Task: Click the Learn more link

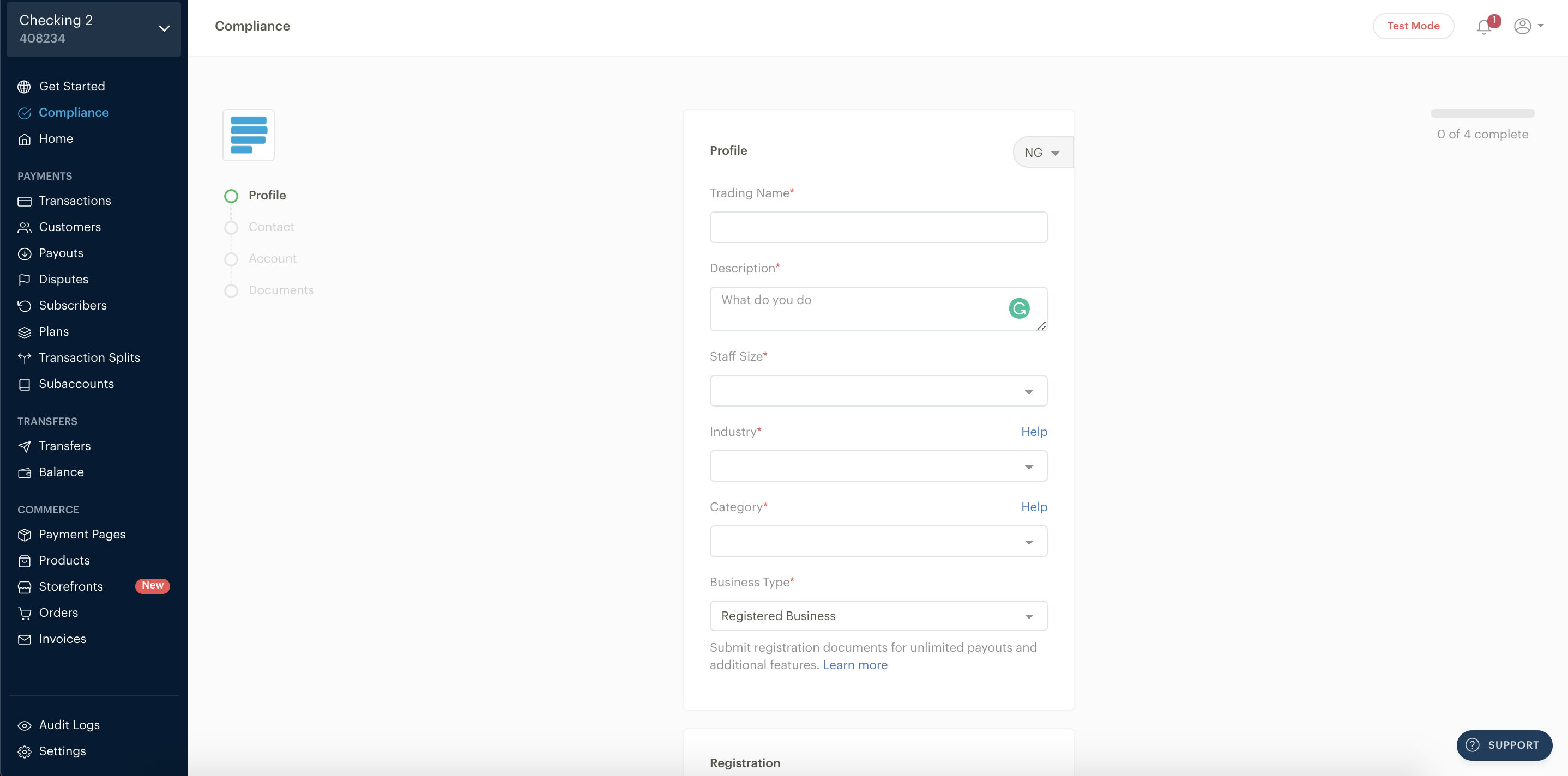Action: [855, 665]
